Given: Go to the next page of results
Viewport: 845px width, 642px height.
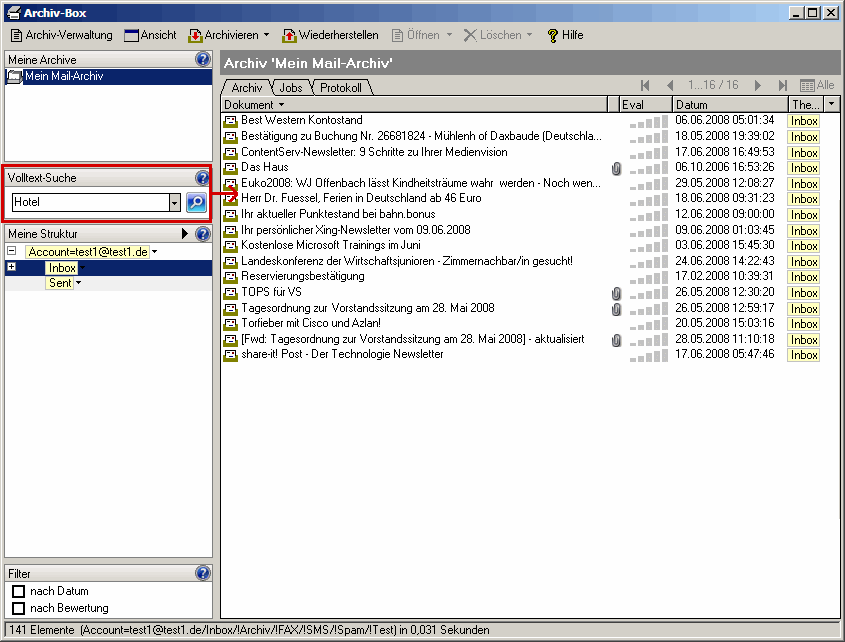Looking at the screenshot, I should click(x=758, y=86).
